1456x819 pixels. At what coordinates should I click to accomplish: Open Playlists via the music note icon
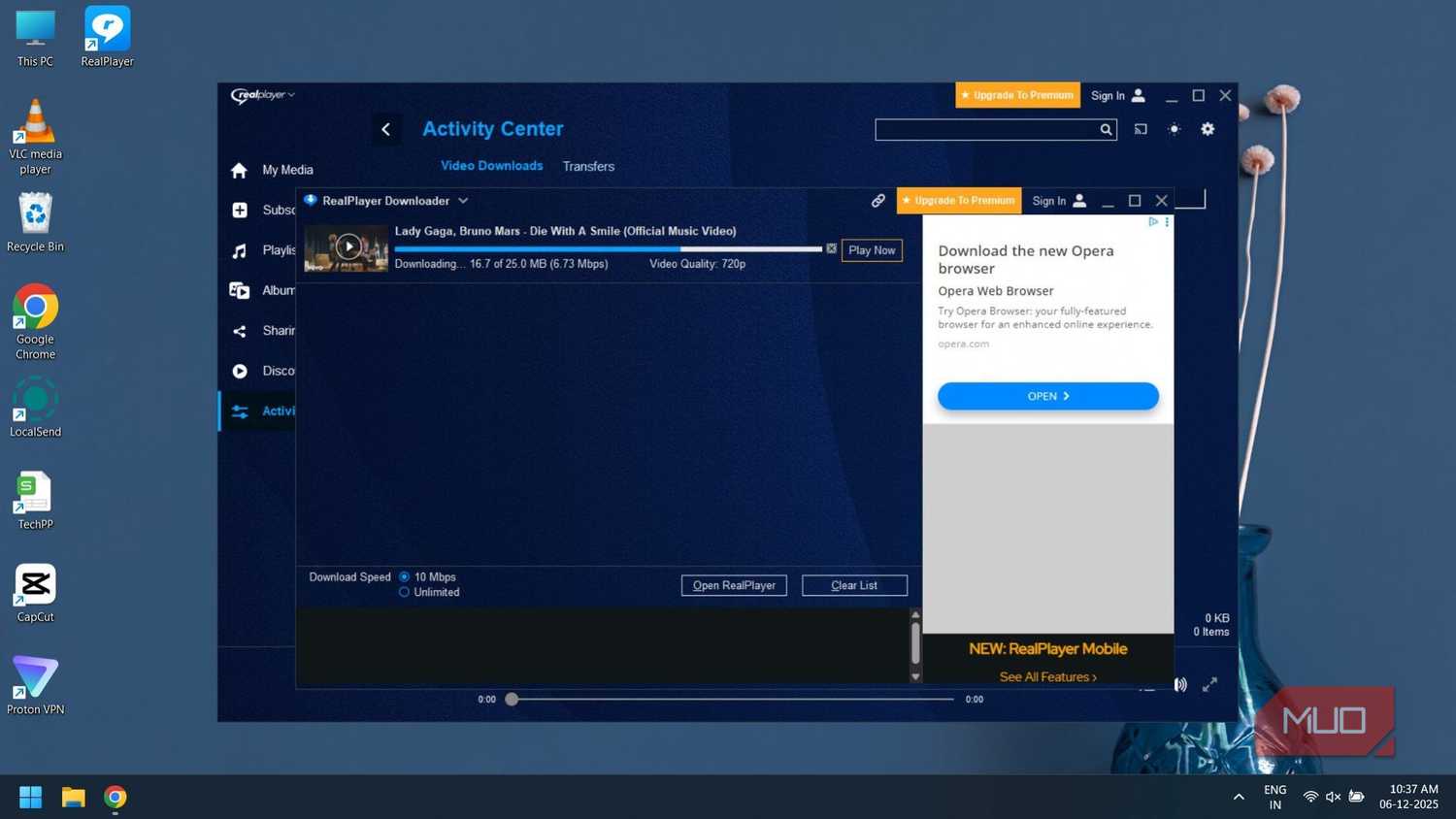(x=240, y=251)
